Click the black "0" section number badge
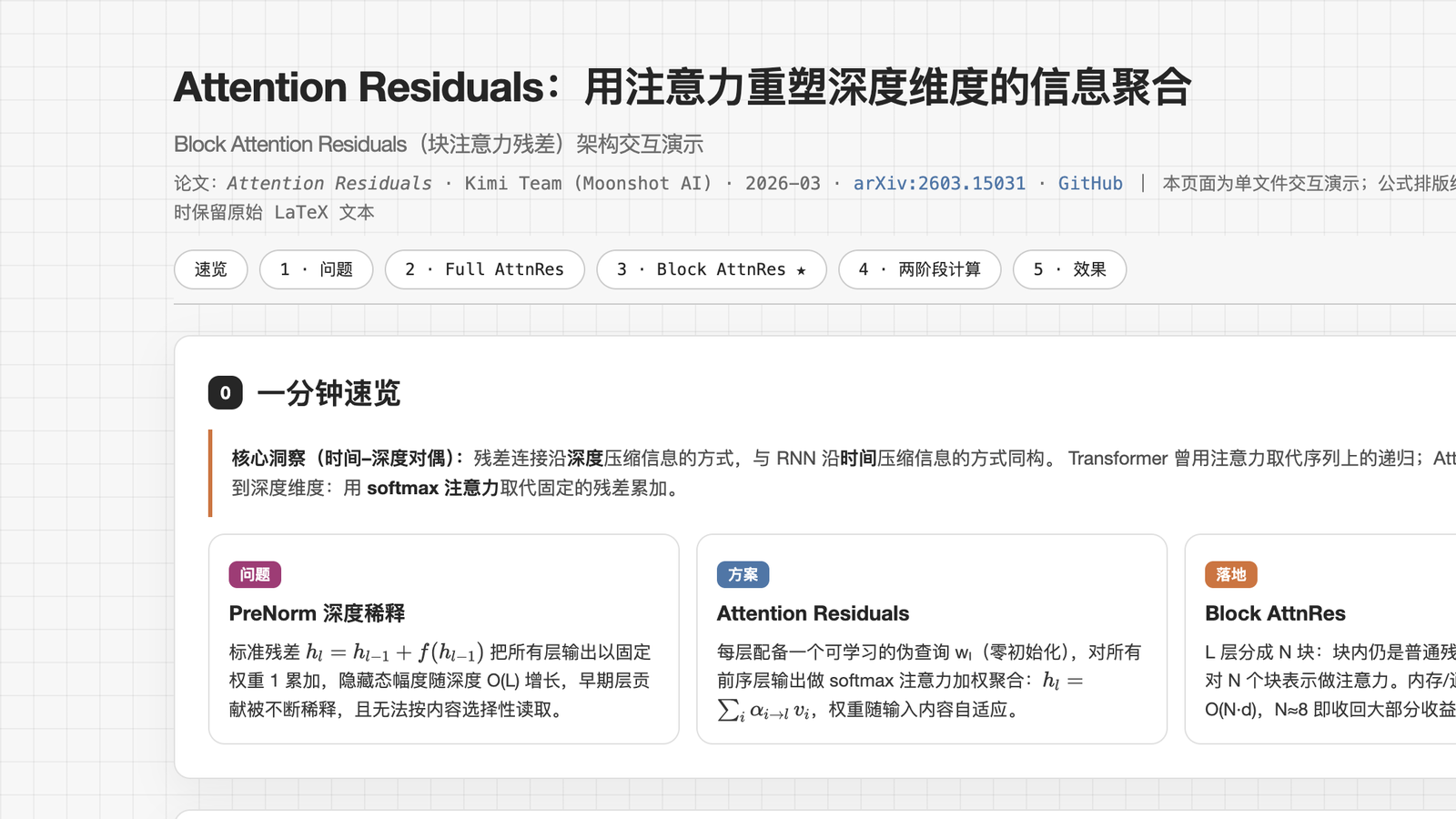Viewport: 1456px width, 819px height. pos(226,393)
